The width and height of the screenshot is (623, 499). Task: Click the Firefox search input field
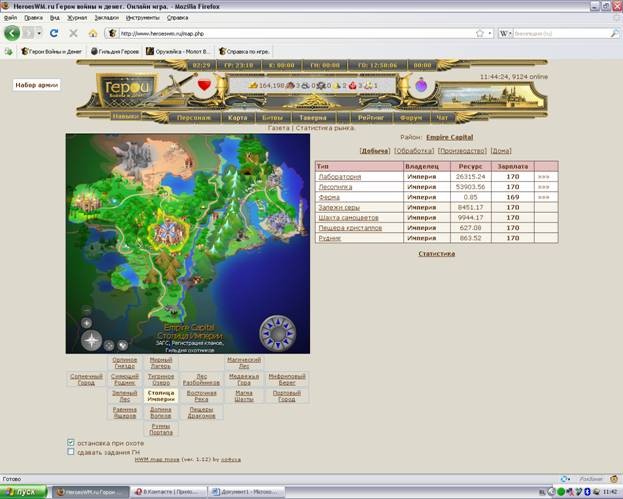(x=561, y=34)
